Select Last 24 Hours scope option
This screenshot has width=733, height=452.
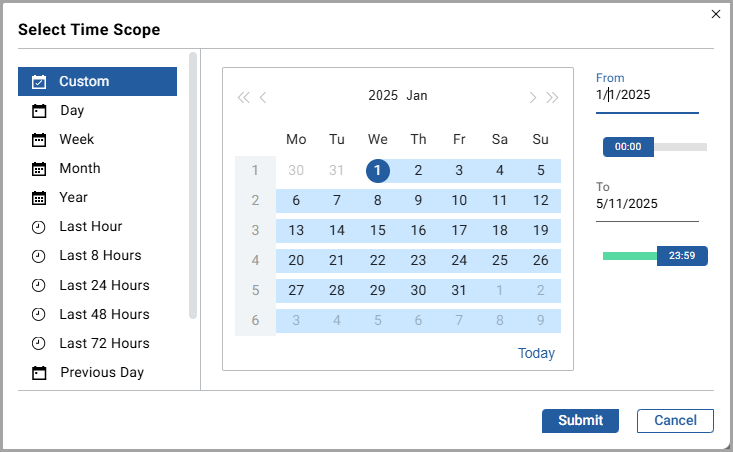coord(104,285)
